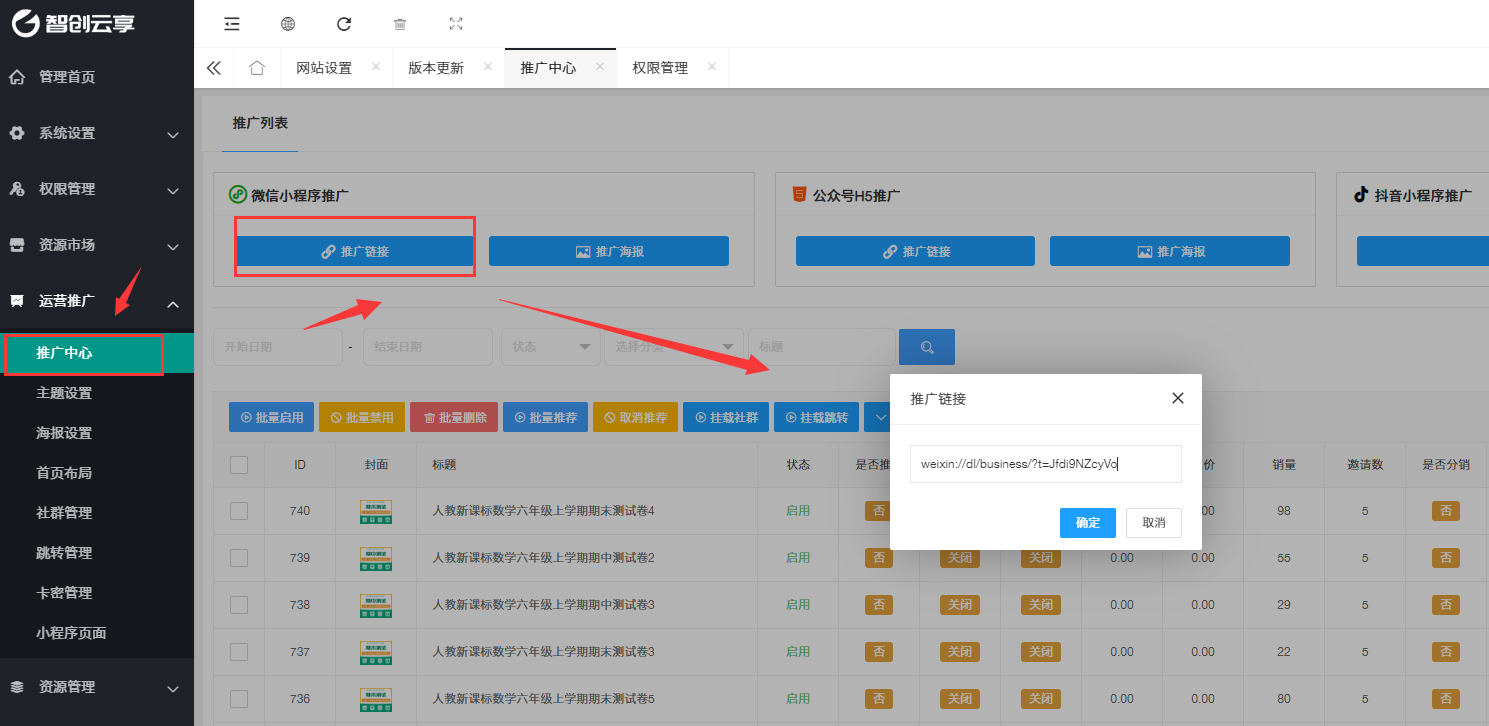Switch to the 版本更新 tab

click(x=436, y=68)
